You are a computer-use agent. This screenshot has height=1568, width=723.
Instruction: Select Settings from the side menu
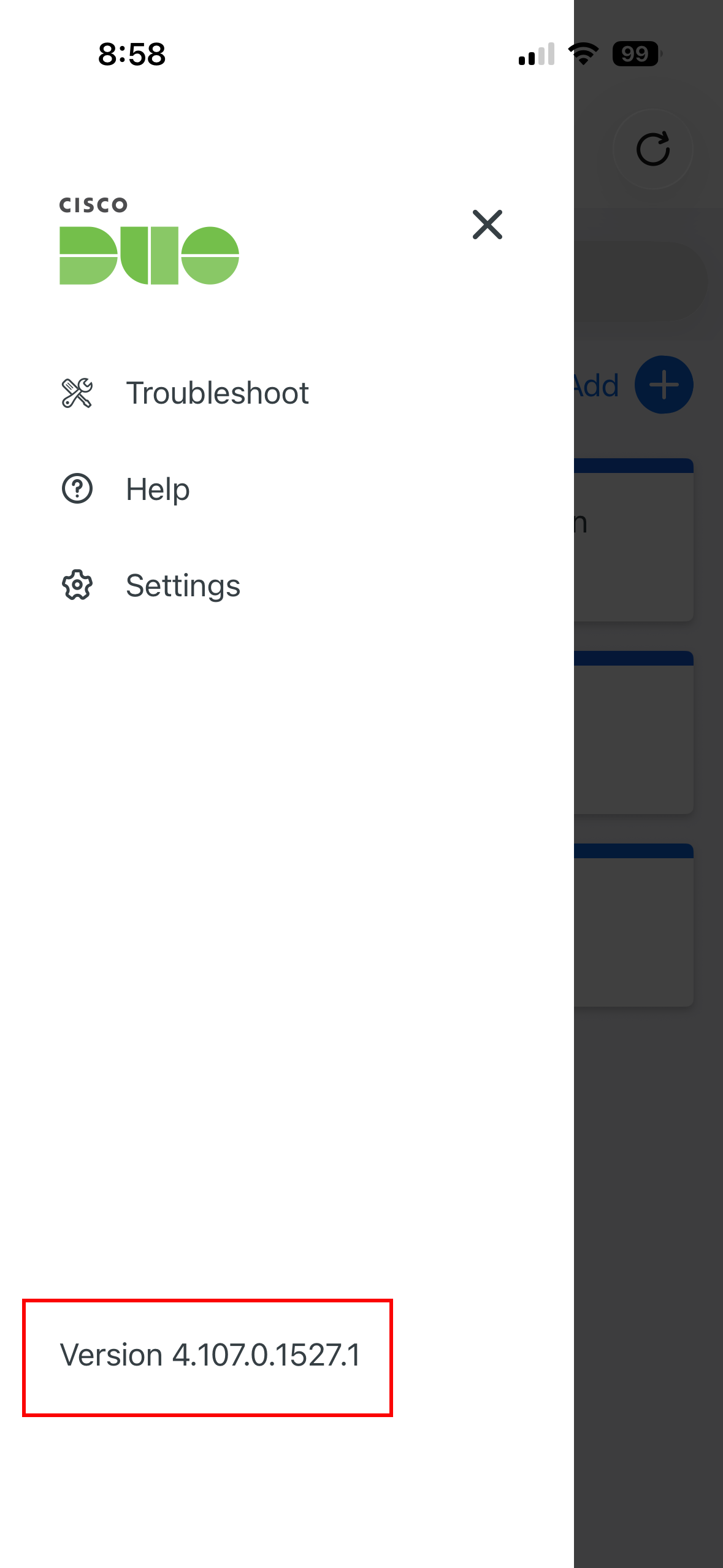tap(183, 585)
